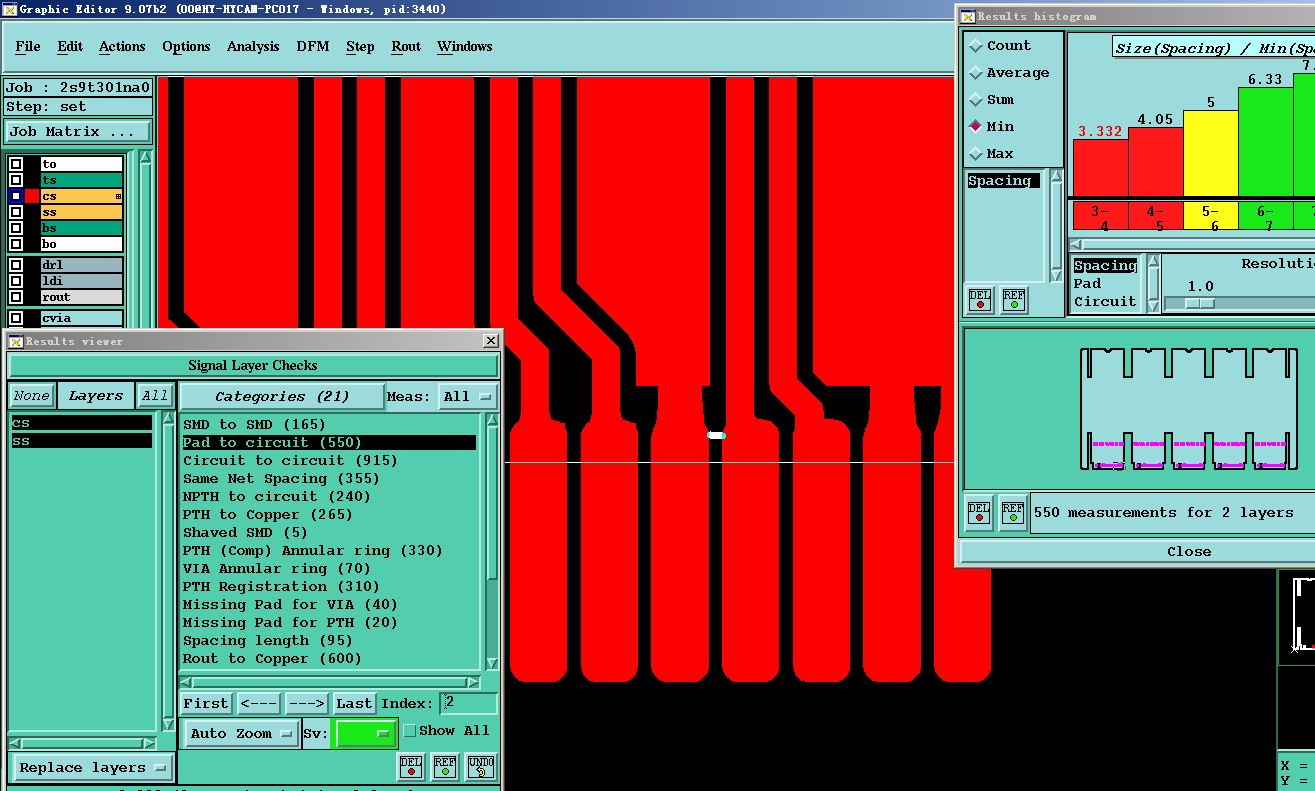Select the Average radio option
Screen dimensions: 1315x791
pyautogui.click(x=976, y=73)
